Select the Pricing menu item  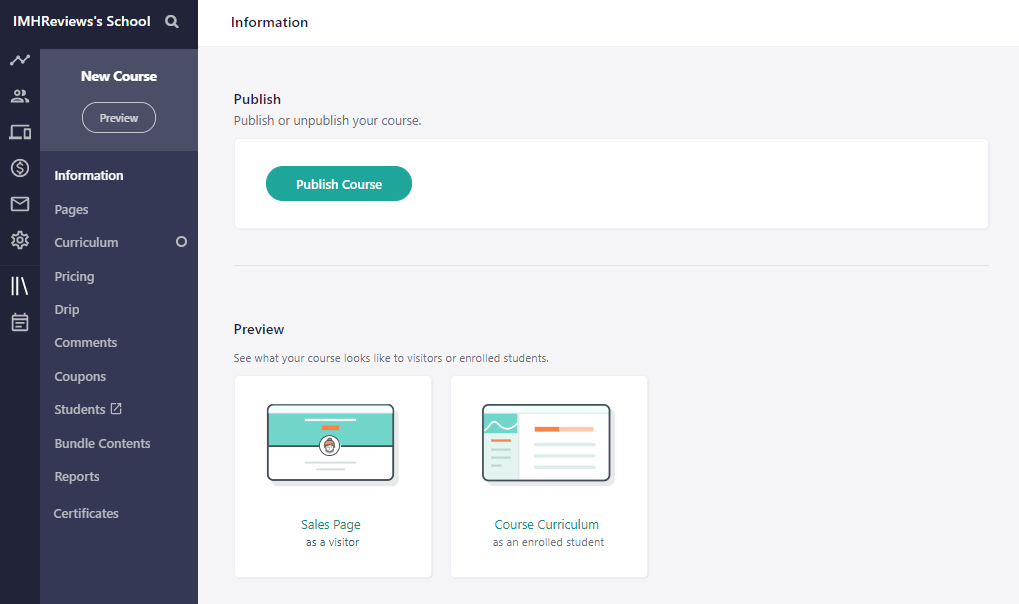point(75,276)
